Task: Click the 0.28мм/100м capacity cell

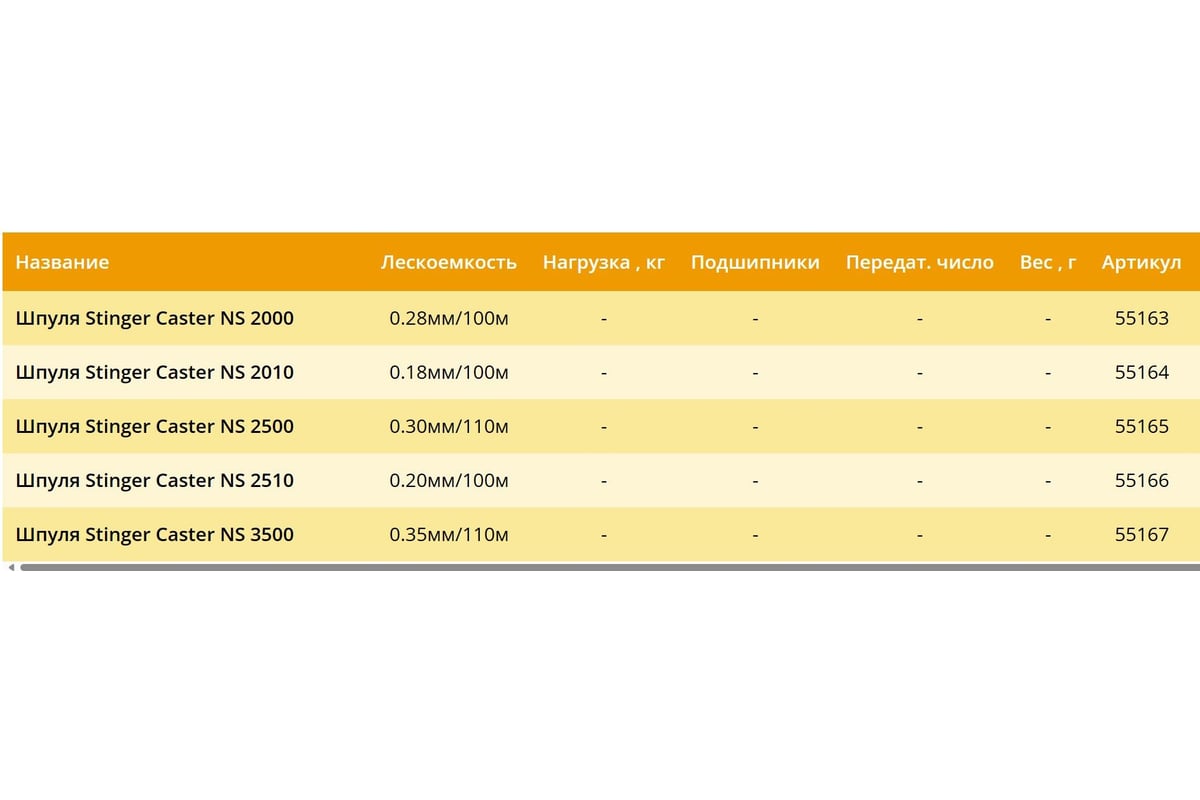Action: coord(449,319)
